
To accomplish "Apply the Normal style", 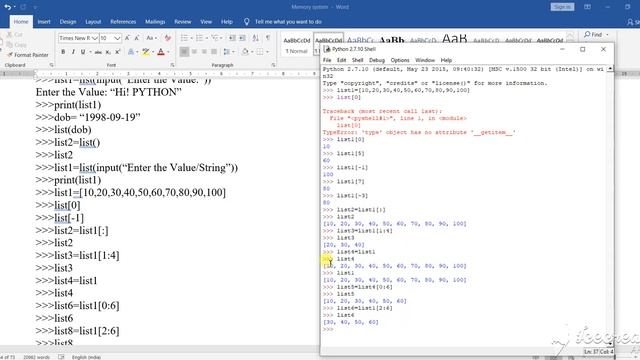I will point(297,45).
